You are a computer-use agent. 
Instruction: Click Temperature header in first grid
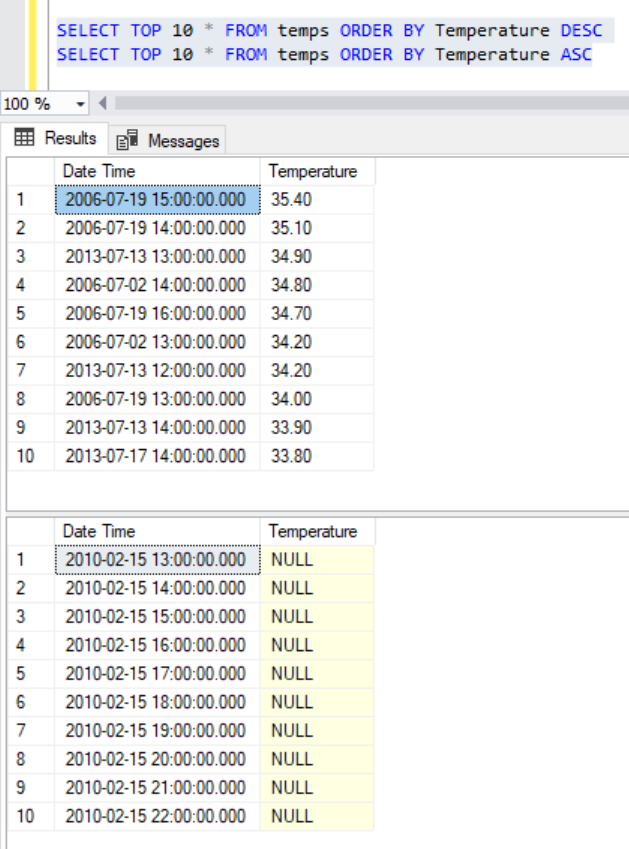coord(317,172)
